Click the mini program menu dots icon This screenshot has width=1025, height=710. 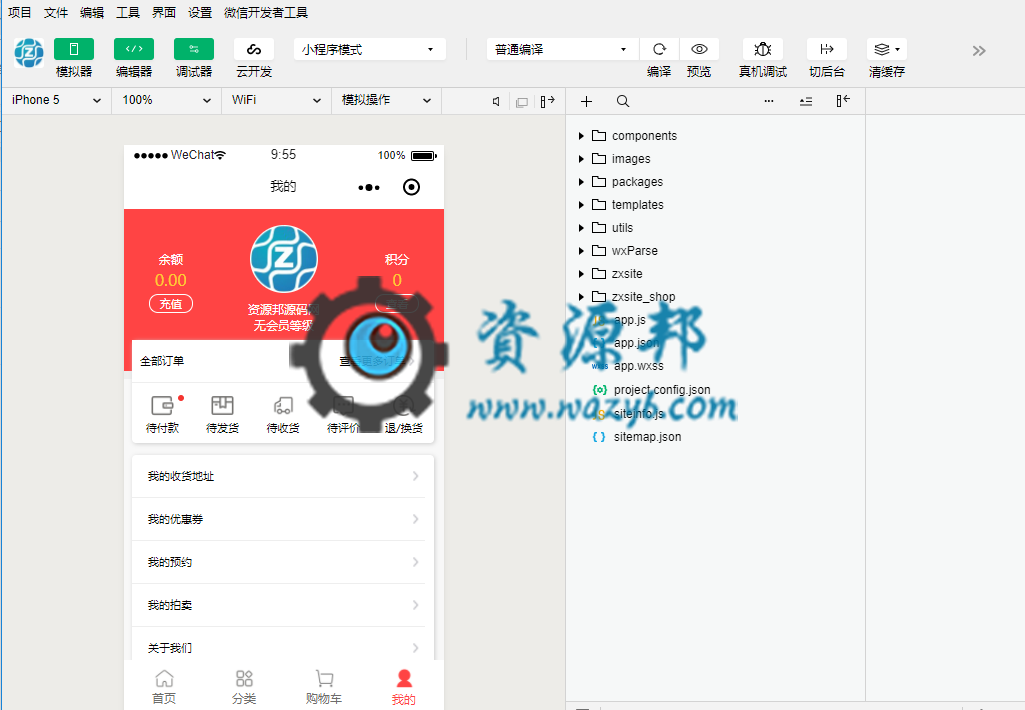click(369, 188)
